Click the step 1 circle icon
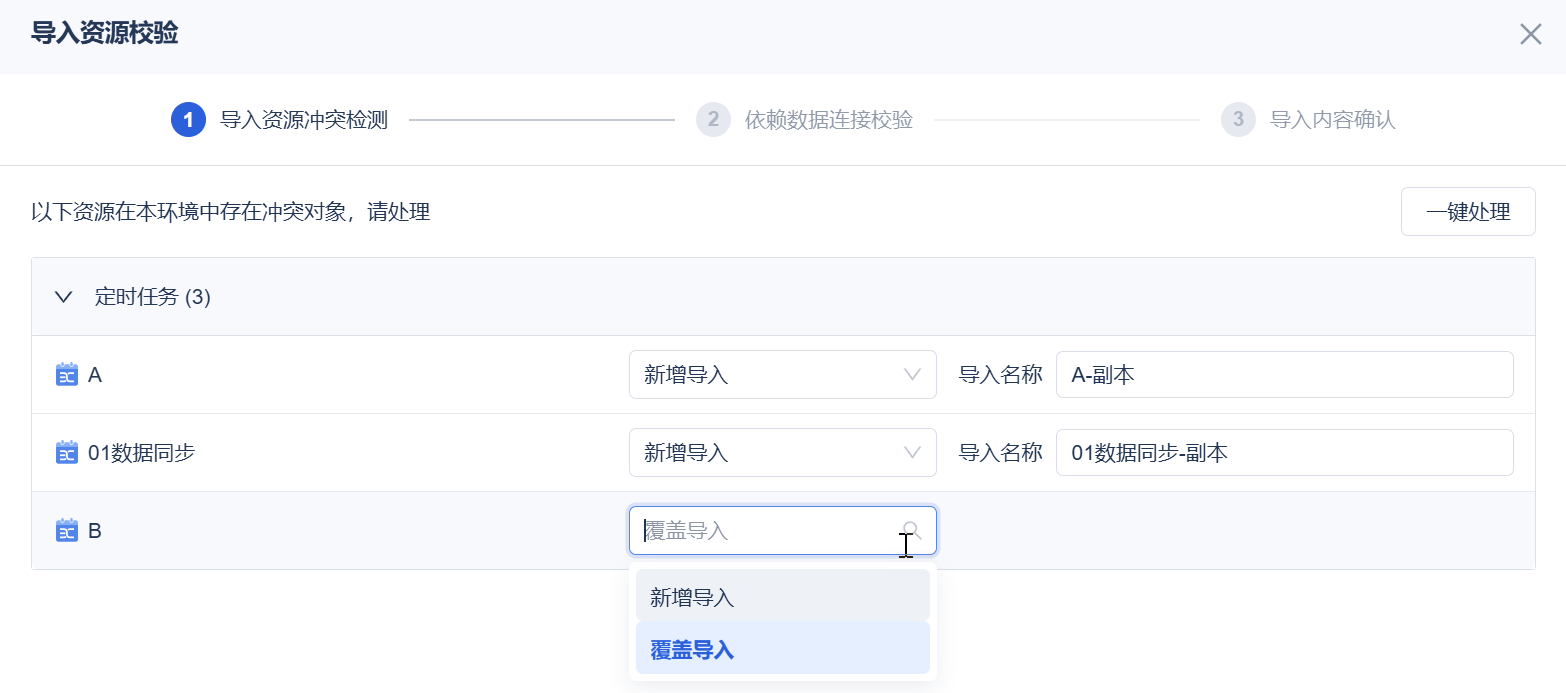Image resolution: width=1566 pixels, height=693 pixels. (x=188, y=120)
